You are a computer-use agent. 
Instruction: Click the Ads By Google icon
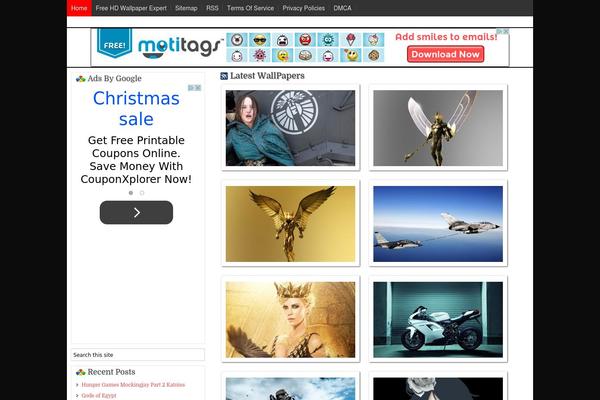click(x=80, y=79)
